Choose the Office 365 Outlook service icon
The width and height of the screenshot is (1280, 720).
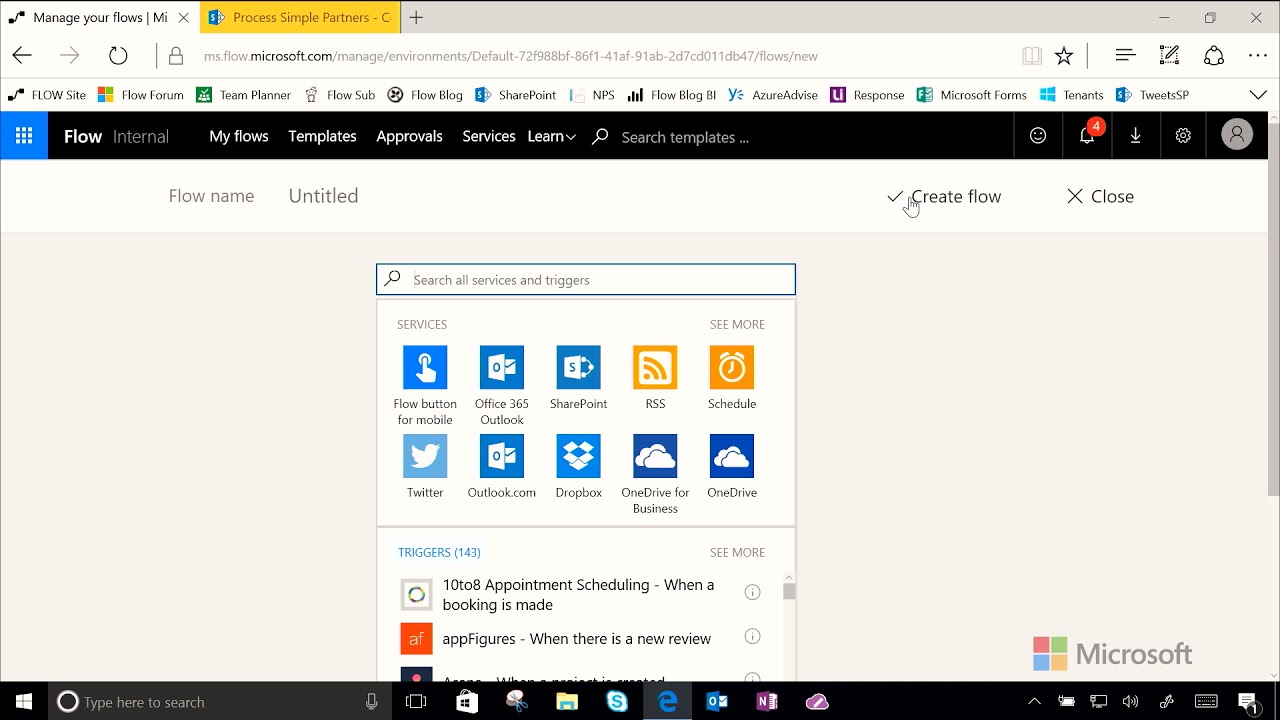click(502, 367)
